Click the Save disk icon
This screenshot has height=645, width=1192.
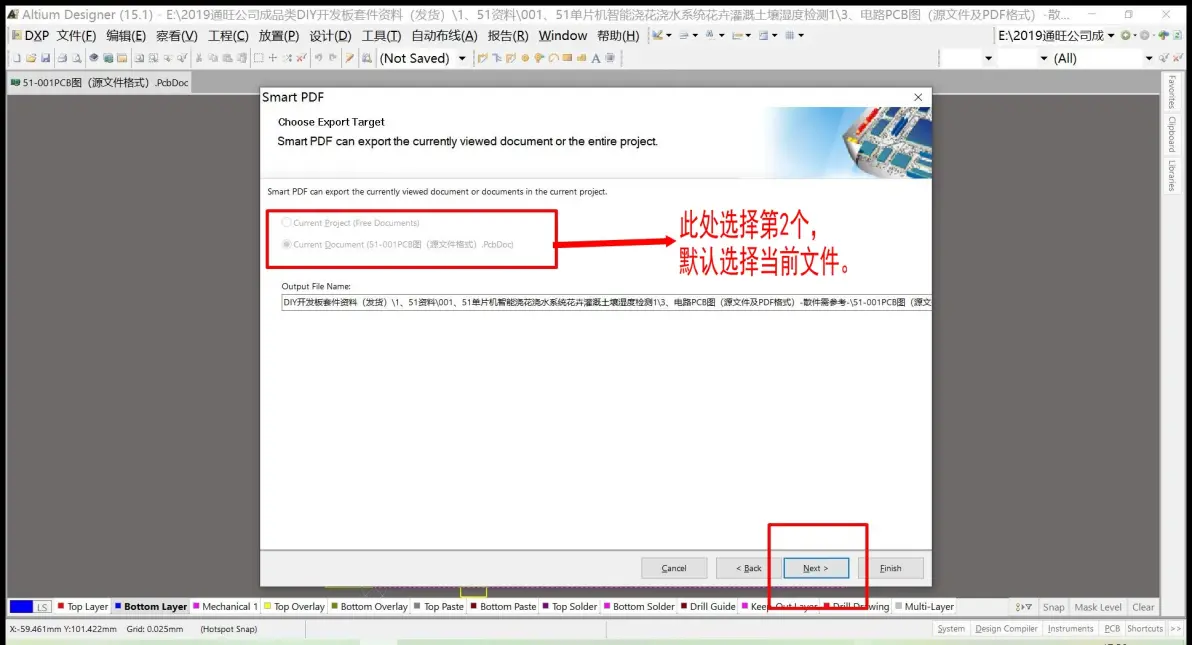46,58
